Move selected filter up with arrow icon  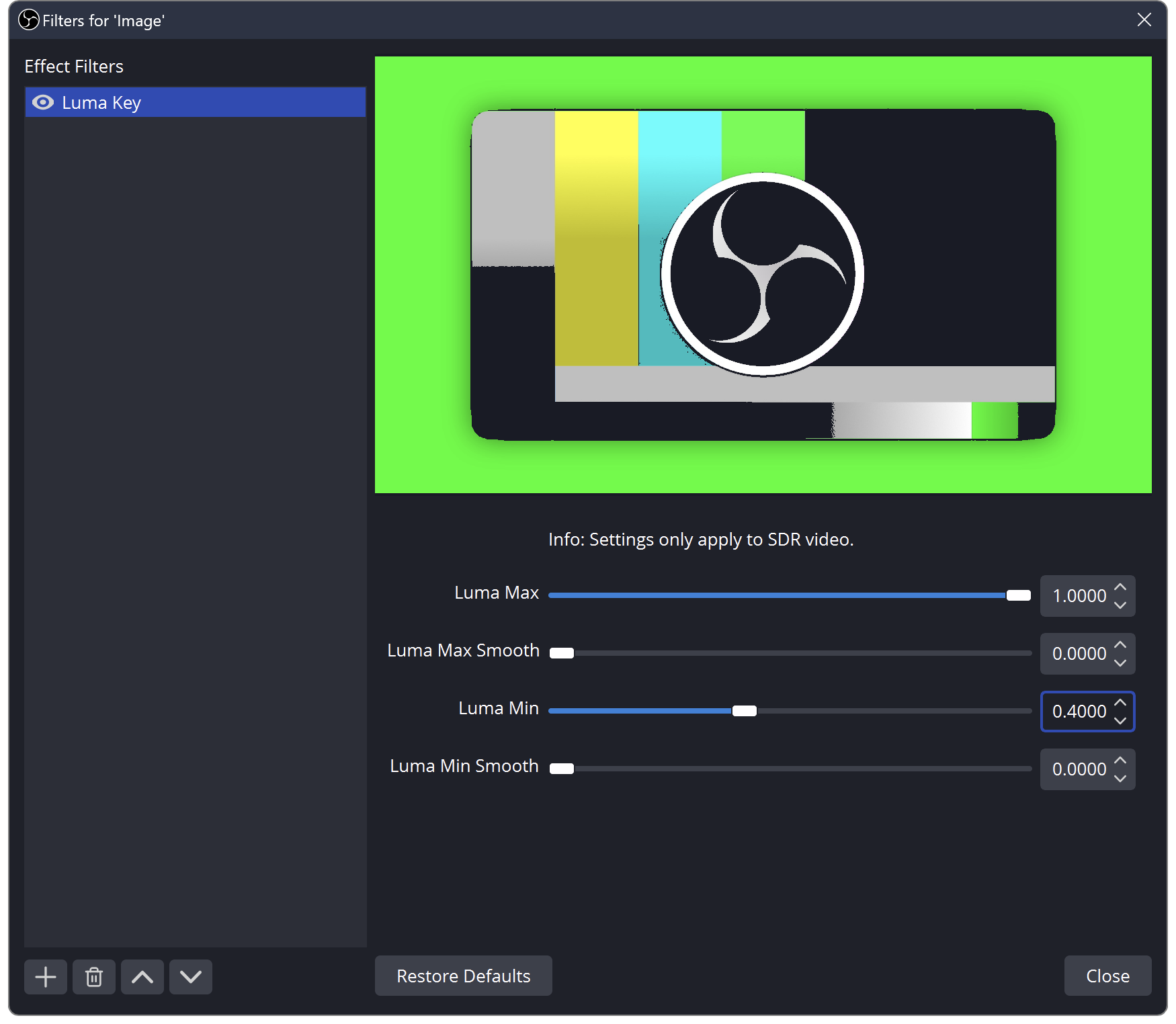142,976
